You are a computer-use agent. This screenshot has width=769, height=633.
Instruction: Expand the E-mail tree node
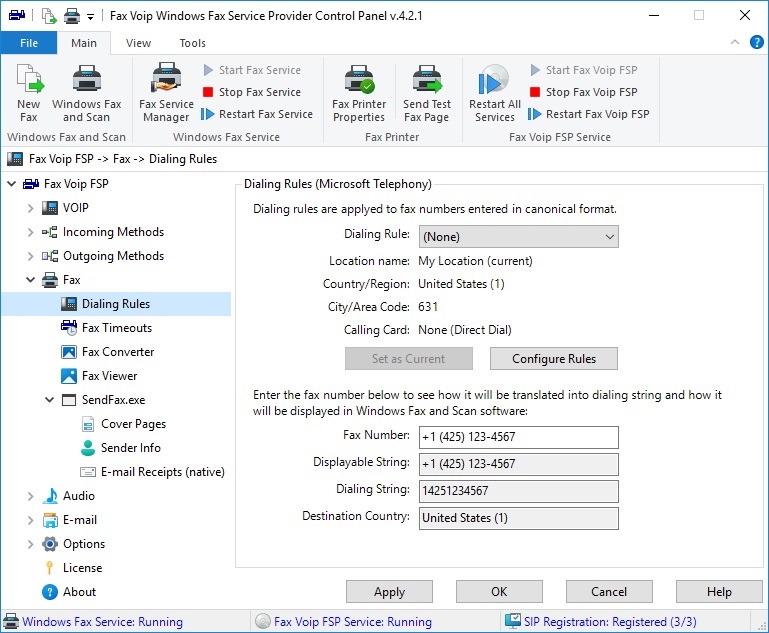point(30,520)
